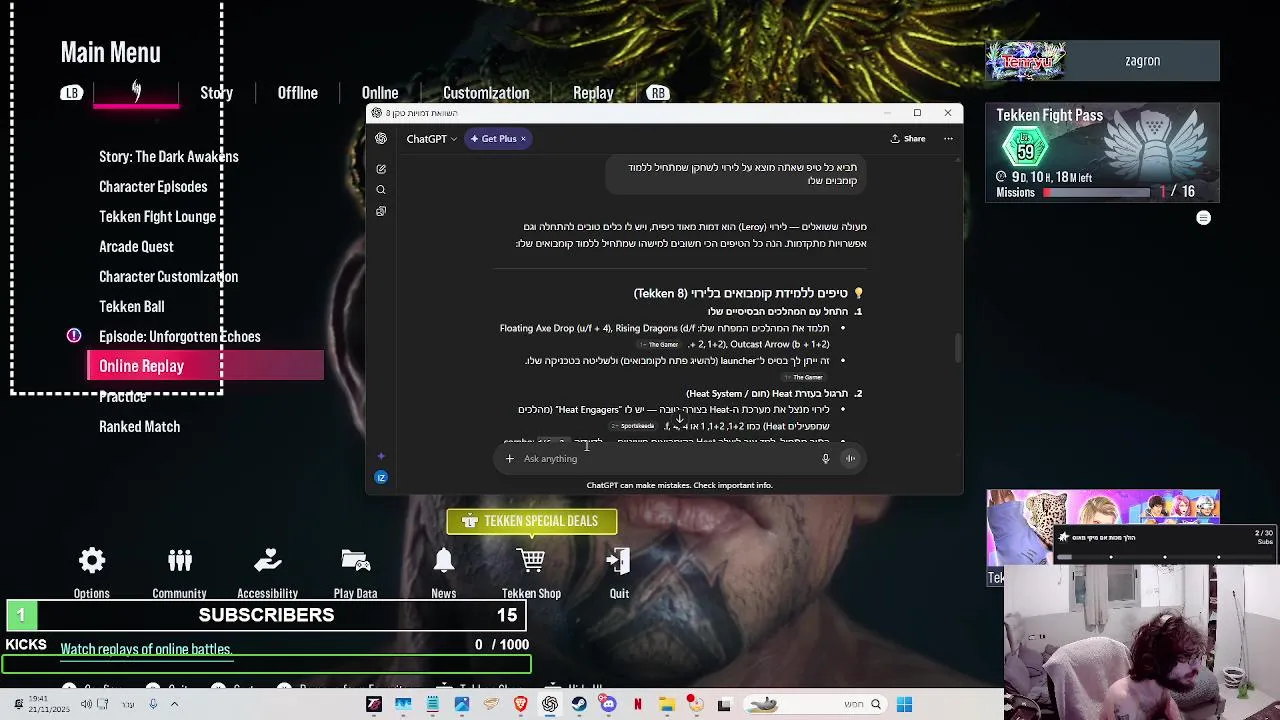Viewport: 1280px width, 720px height.
Task: Open the ChatGPT logo sidebar icon
Action: click(x=381, y=139)
